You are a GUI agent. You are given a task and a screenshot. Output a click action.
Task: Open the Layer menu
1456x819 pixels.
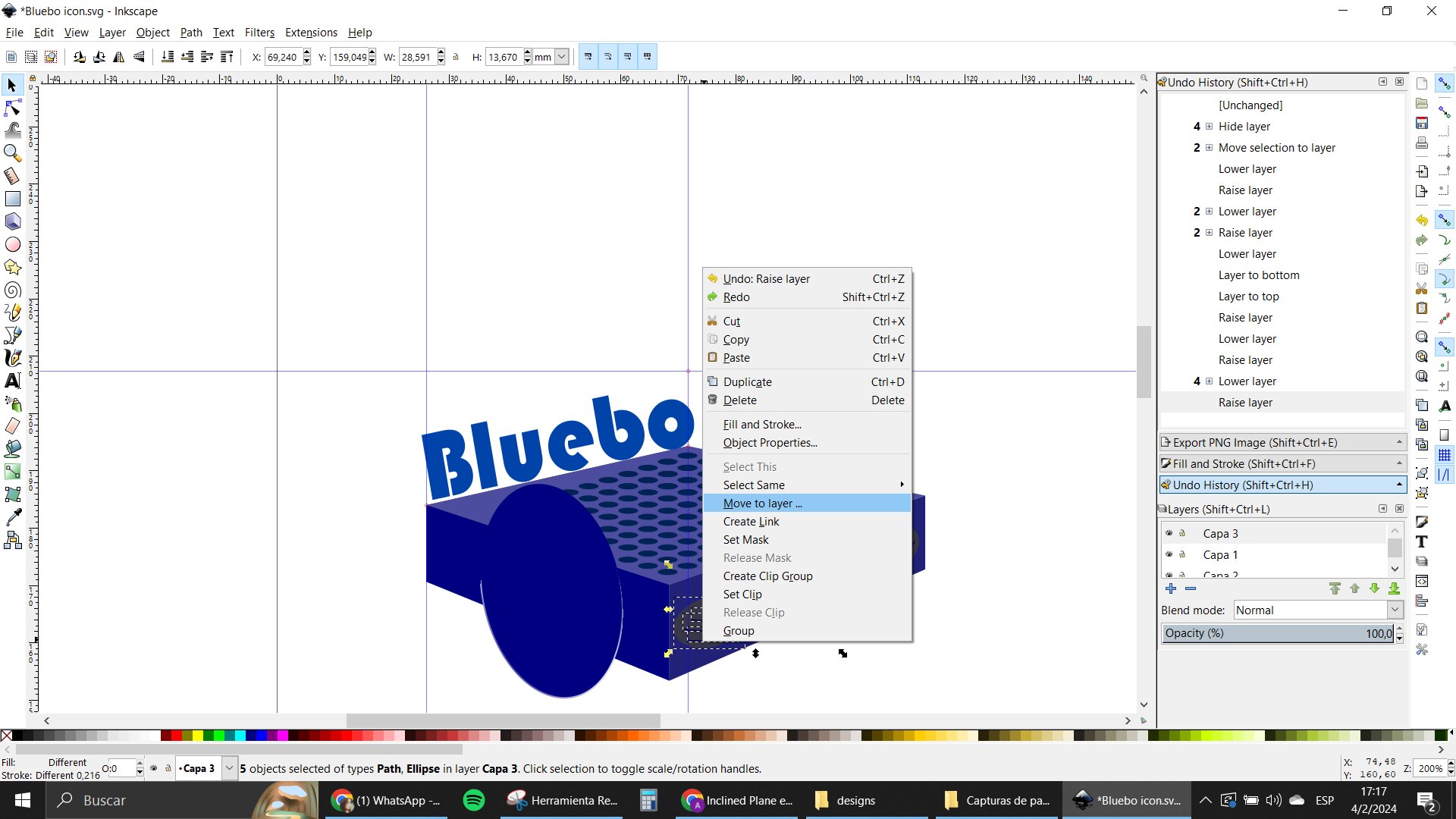click(x=112, y=33)
